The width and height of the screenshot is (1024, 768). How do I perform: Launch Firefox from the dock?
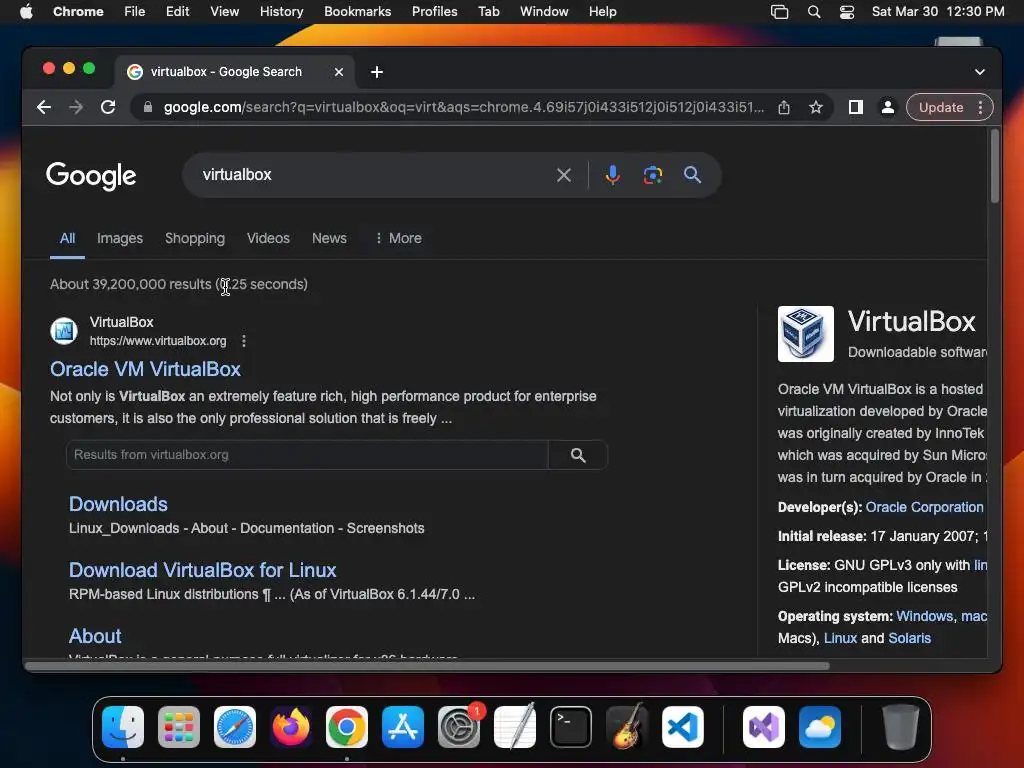(x=291, y=727)
